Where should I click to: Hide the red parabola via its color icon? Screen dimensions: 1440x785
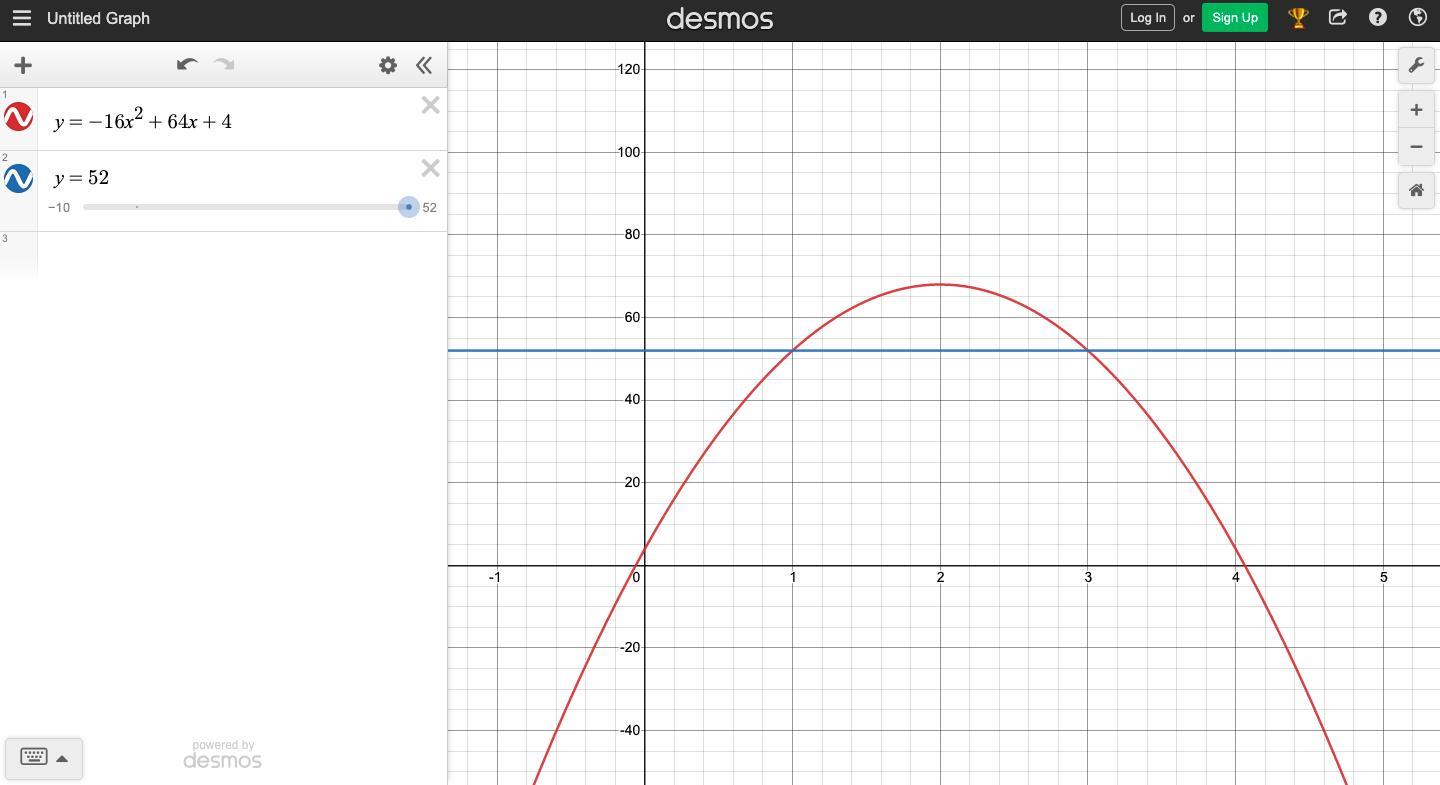(x=19, y=117)
